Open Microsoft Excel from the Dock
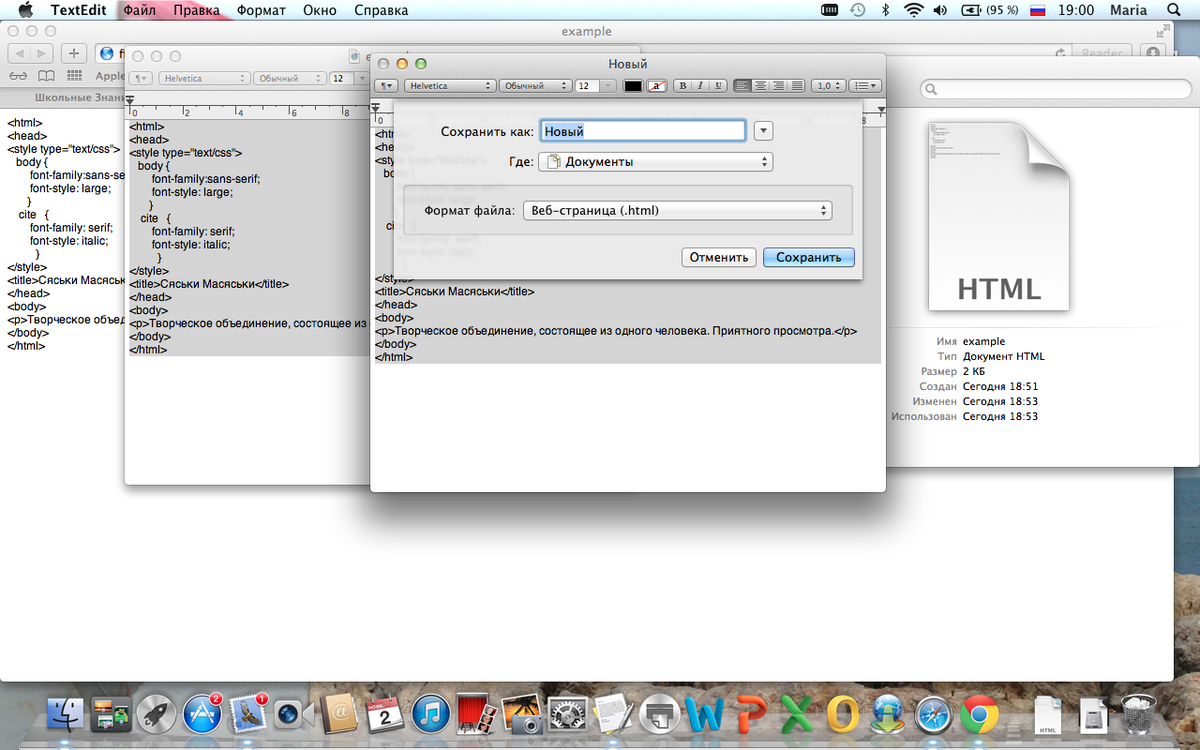Screen dimensions: 1200x750 797,714
